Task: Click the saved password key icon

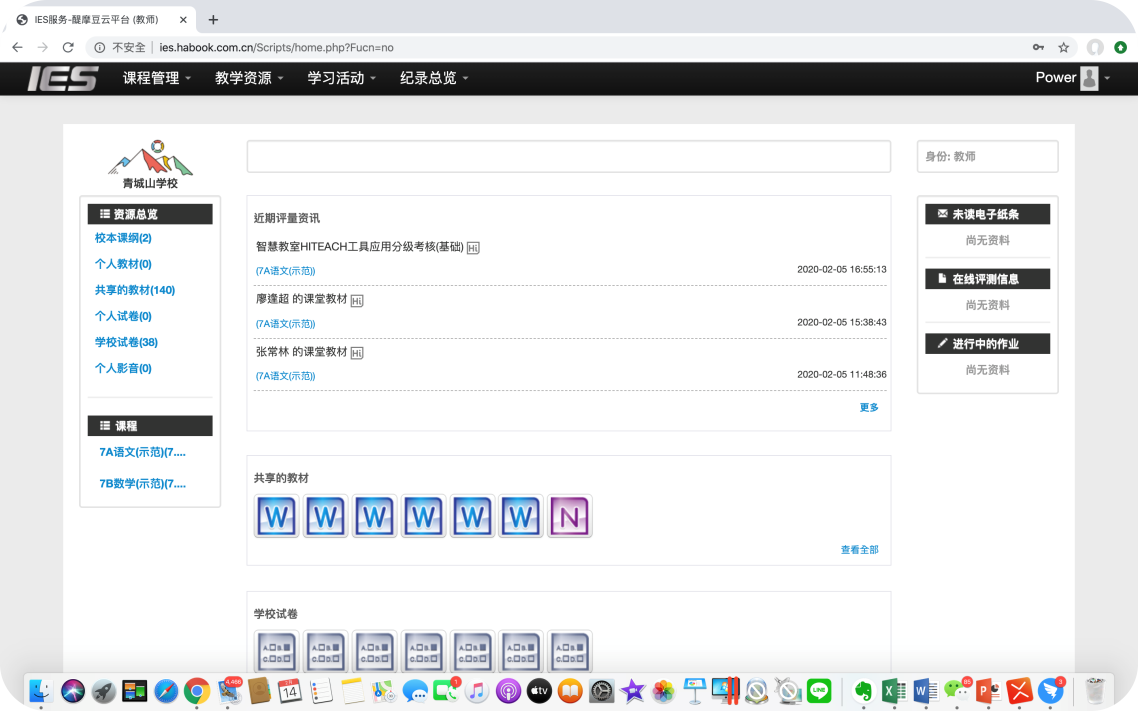Action: pyautogui.click(x=1039, y=47)
